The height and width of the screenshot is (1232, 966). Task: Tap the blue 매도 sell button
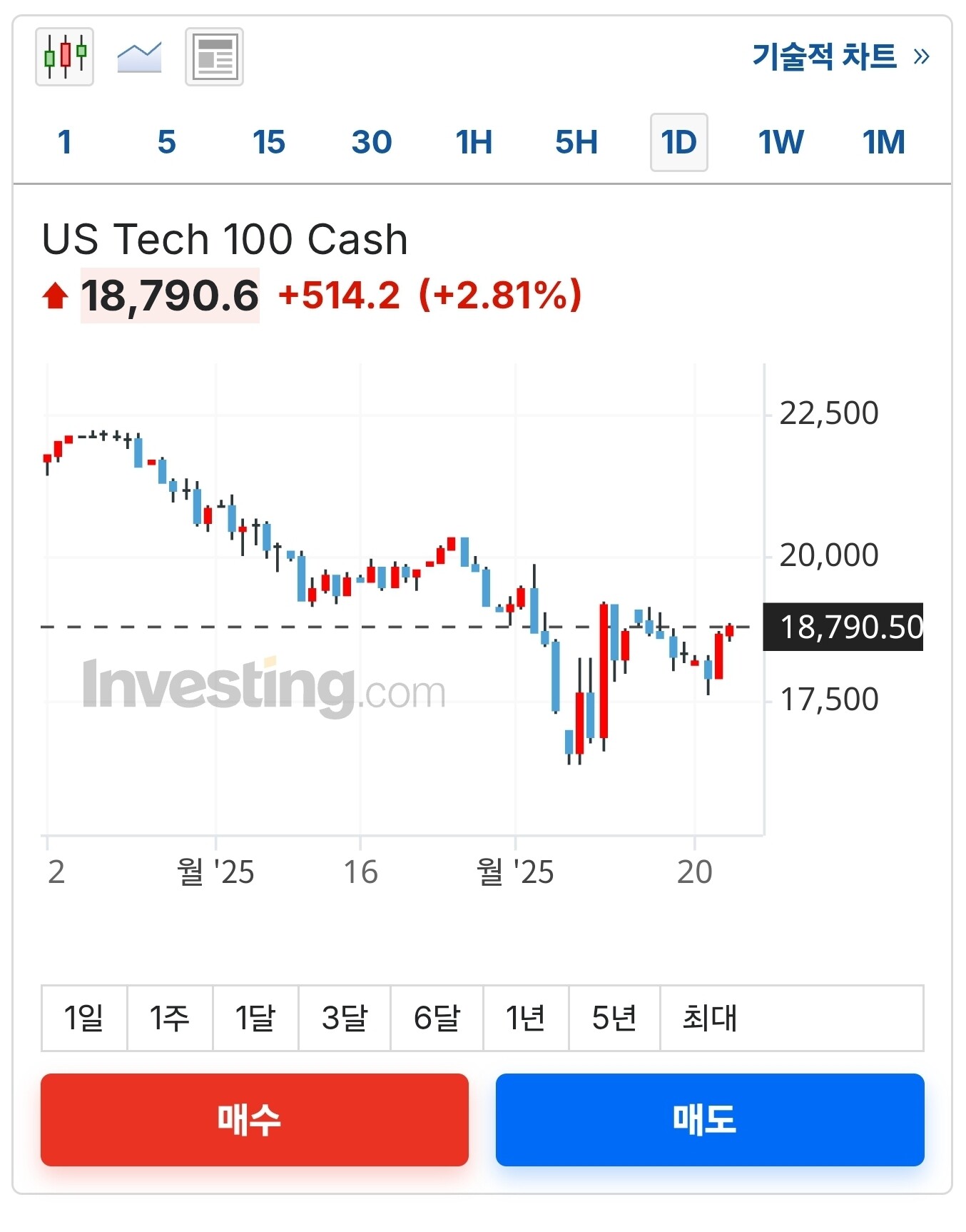710,1120
